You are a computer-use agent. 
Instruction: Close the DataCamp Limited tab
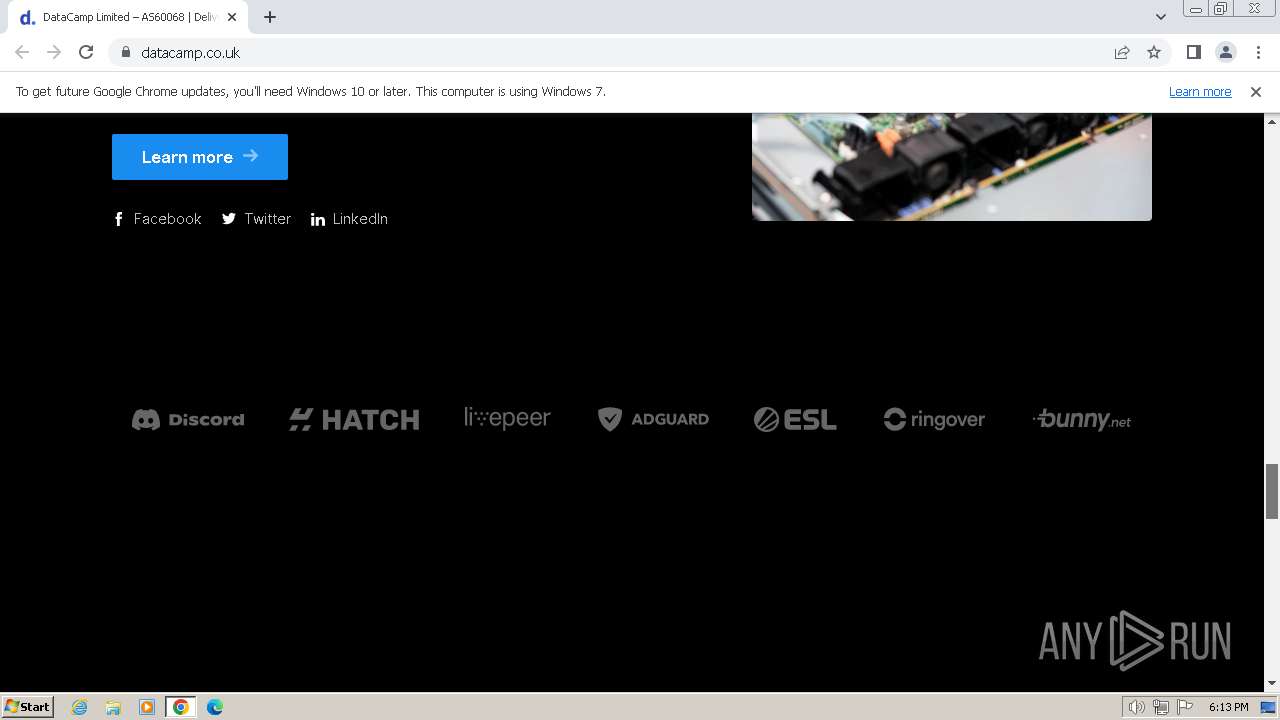pyautogui.click(x=233, y=17)
